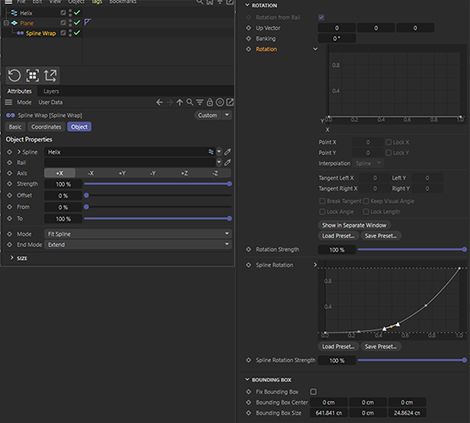Click Load Preset under Spline Rotation graph
The height and width of the screenshot is (423, 470).
coord(338,347)
